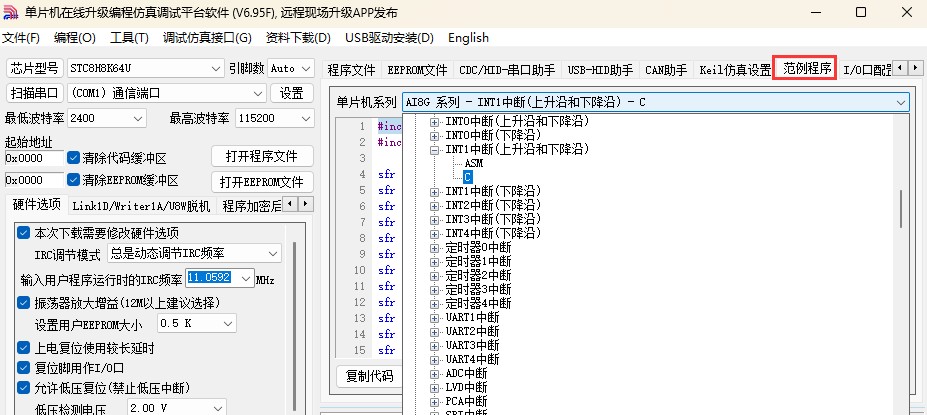Image resolution: width=927 pixels, height=415 pixels.
Task: Switch to the 程序文件 tab
Action: point(351,70)
